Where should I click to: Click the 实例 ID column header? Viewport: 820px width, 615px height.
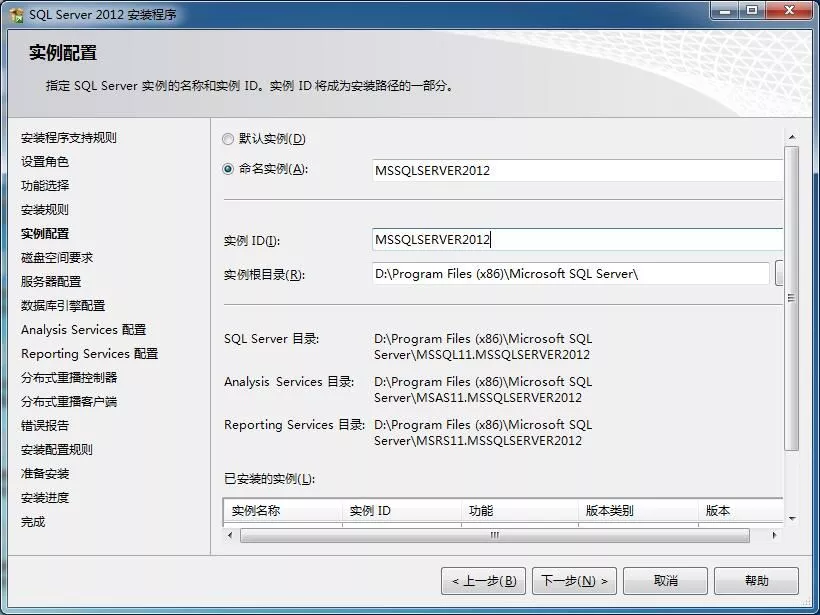(x=402, y=511)
